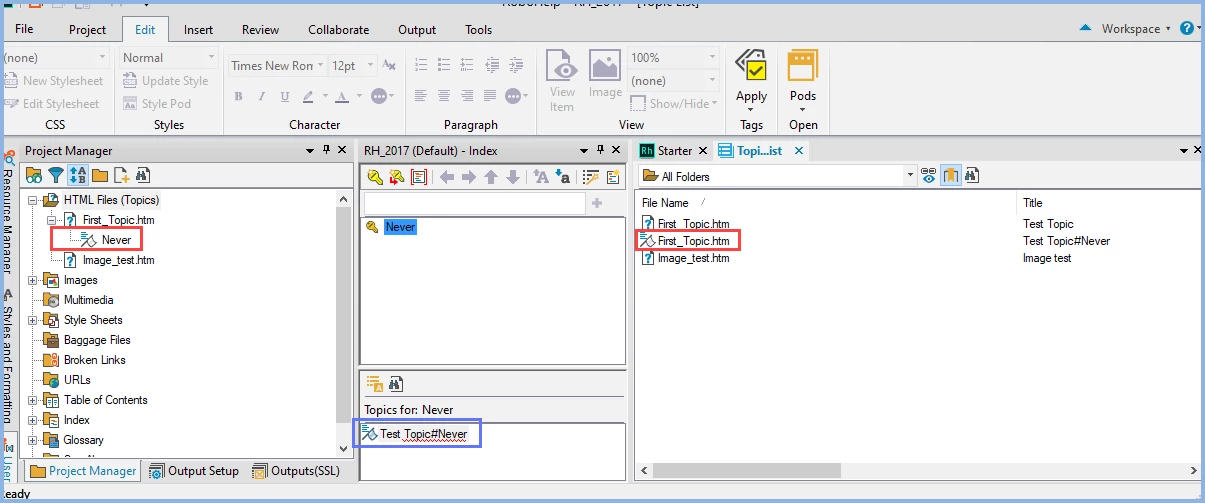Open the Workspace dropdown
The image size is (1205, 503).
1136,29
